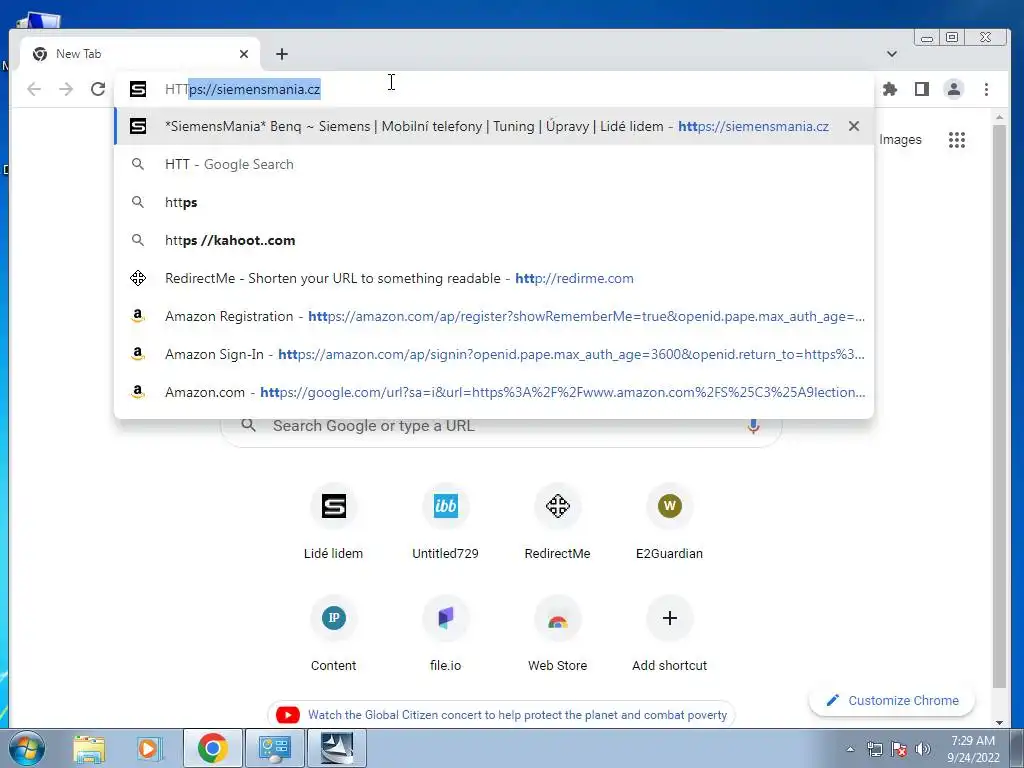Open the E2Guardian shortcut
The height and width of the screenshot is (768, 1024).
click(669, 522)
